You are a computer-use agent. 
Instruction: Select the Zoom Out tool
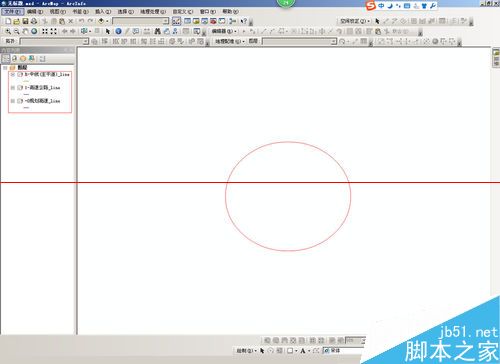click(16, 31)
